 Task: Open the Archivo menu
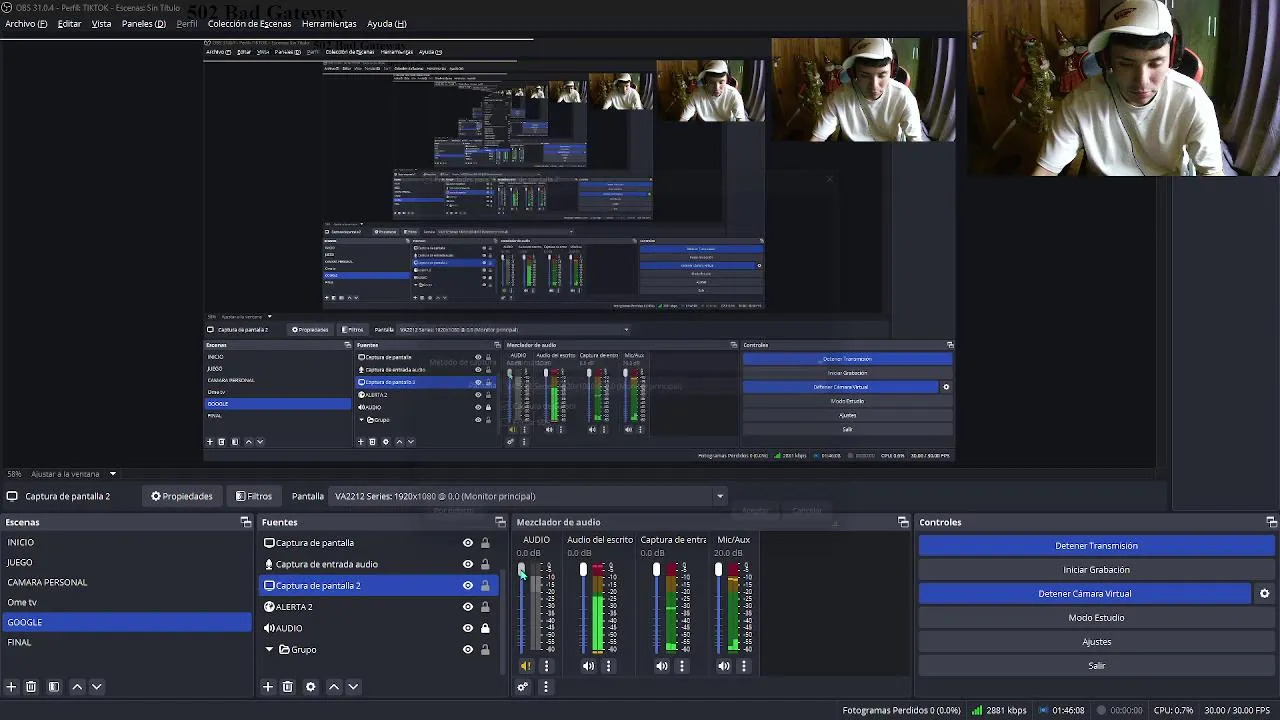26,24
